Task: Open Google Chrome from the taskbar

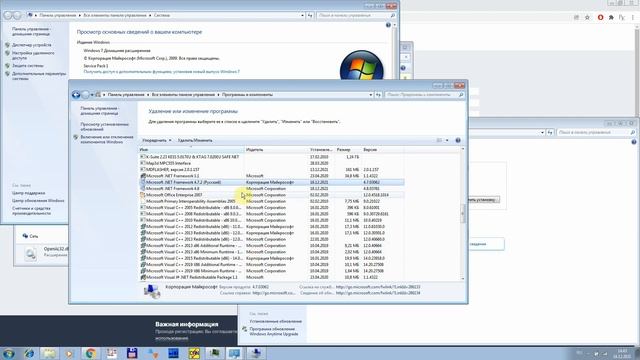Action: 91,353
